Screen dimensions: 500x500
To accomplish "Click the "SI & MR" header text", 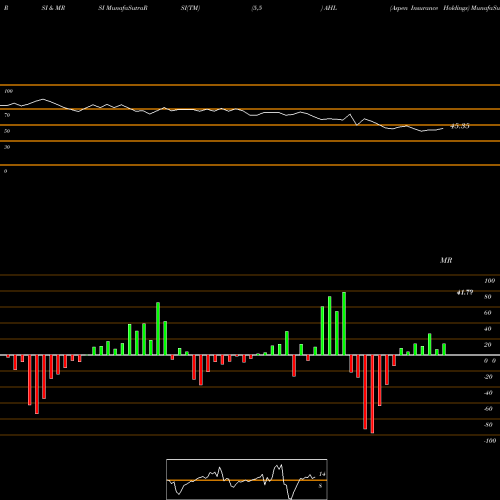I will pyautogui.click(x=53, y=8).
